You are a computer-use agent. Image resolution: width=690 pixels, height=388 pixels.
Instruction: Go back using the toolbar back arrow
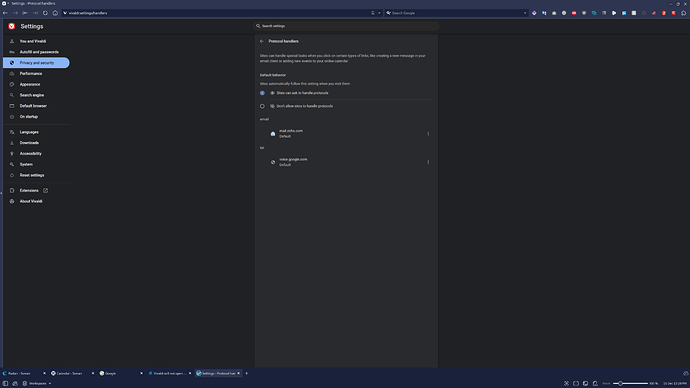(5, 13)
